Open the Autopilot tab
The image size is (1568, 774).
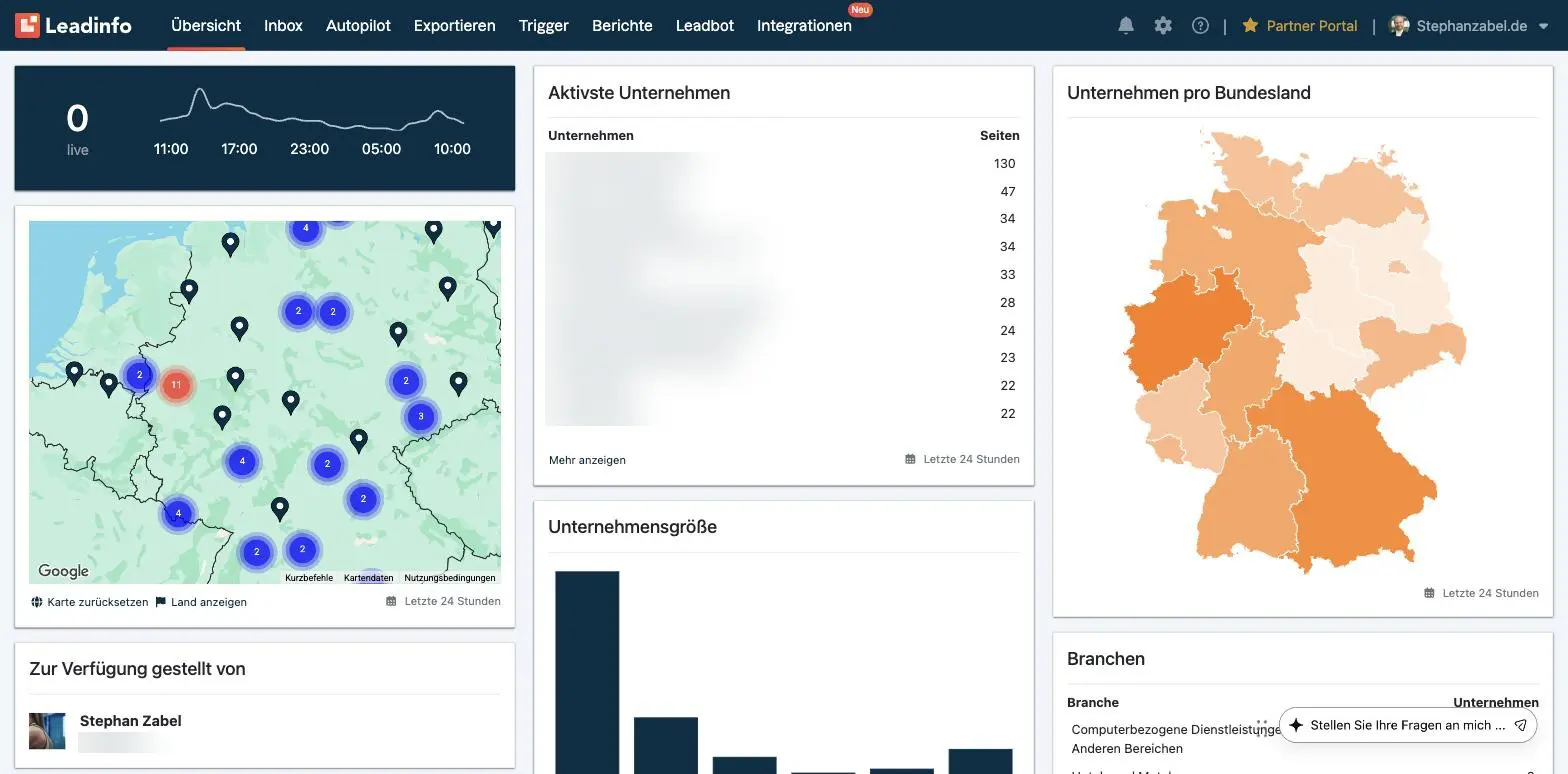[358, 26]
